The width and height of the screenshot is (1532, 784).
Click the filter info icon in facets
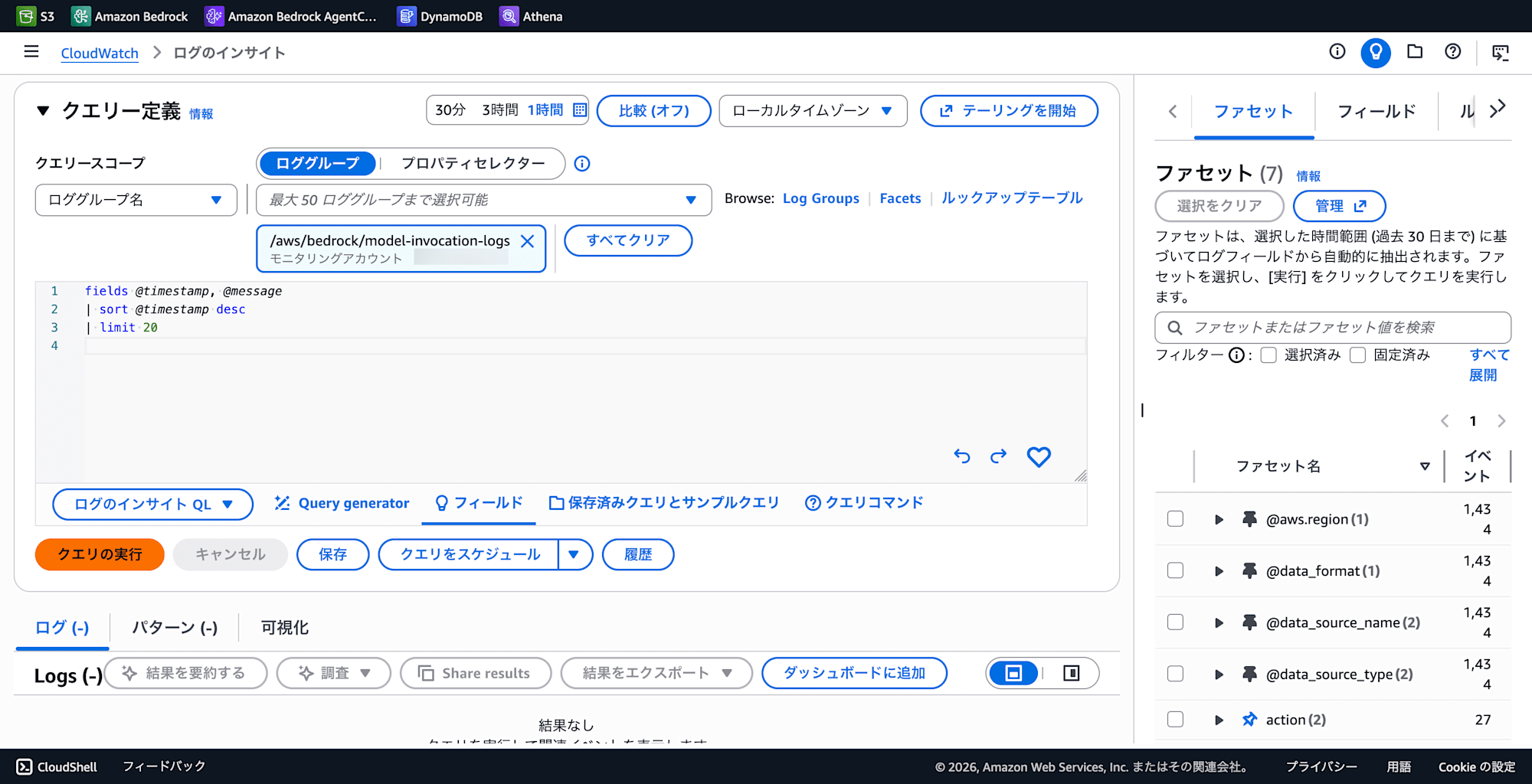pos(1236,355)
